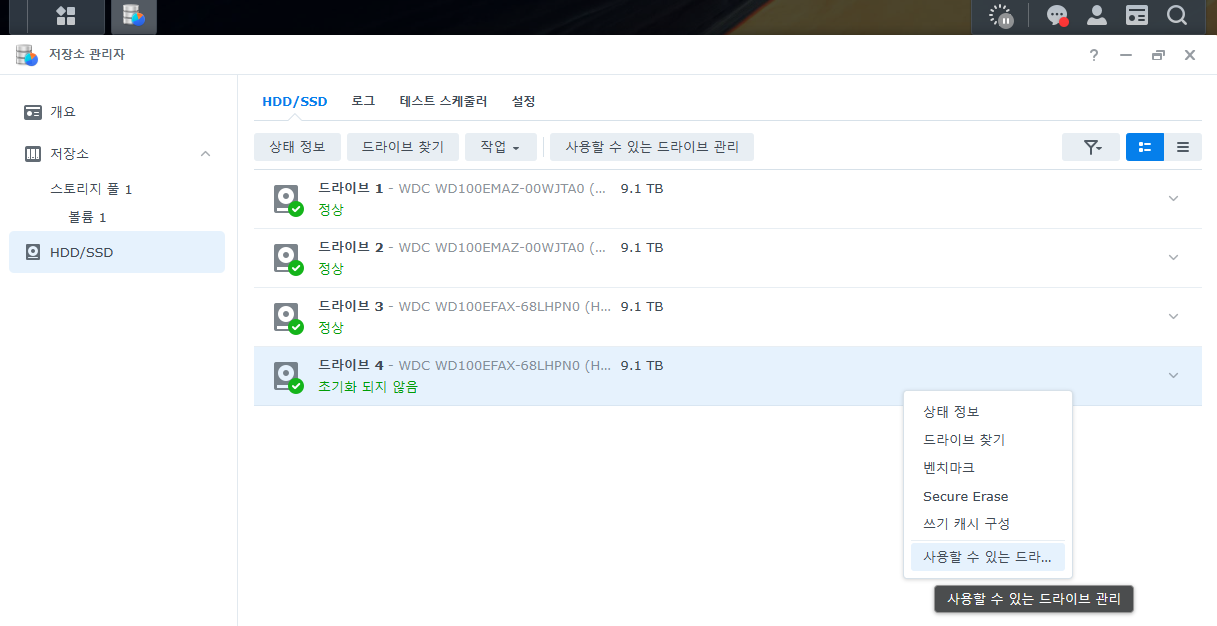The image size is (1217, 626).
Task: Open the user account options icon
Action: click(x=1097, y=15)
